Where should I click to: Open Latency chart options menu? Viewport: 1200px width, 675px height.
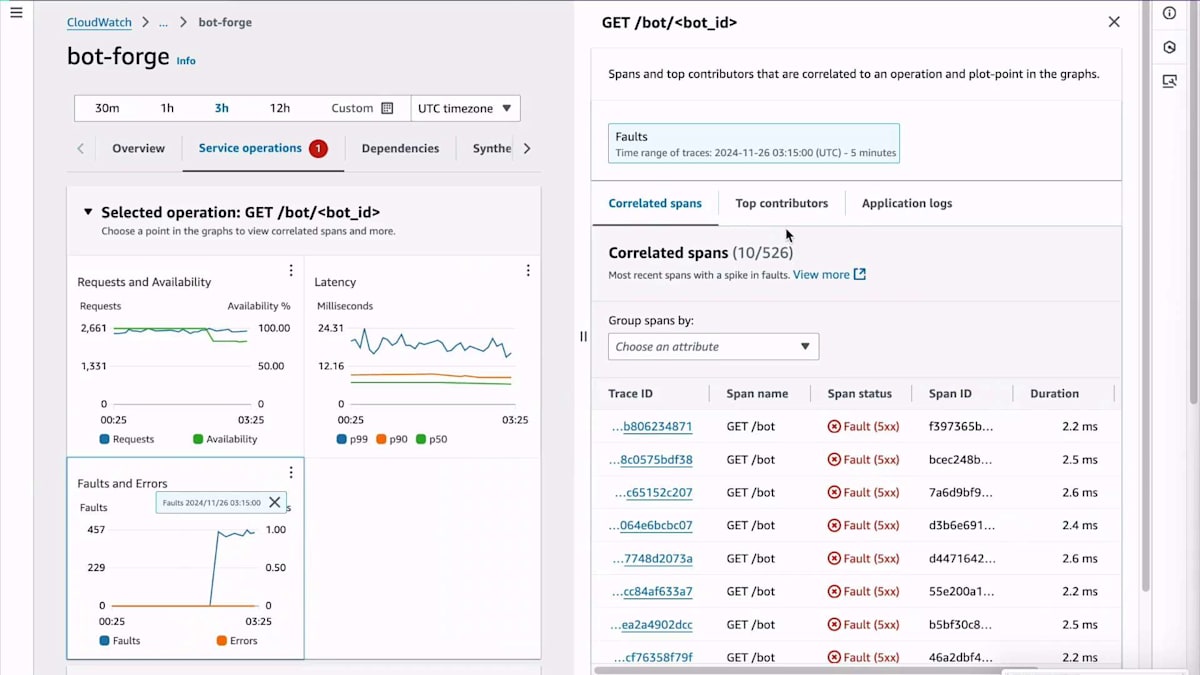pos(528,271)
